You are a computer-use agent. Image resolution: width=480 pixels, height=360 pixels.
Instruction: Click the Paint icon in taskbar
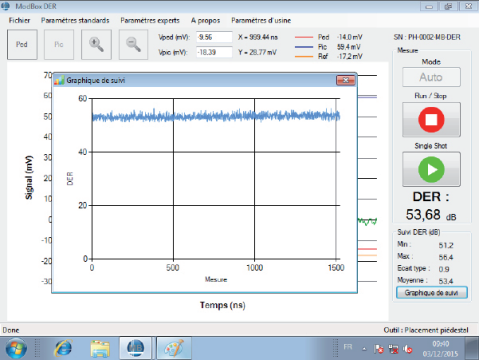click(174, 348)
